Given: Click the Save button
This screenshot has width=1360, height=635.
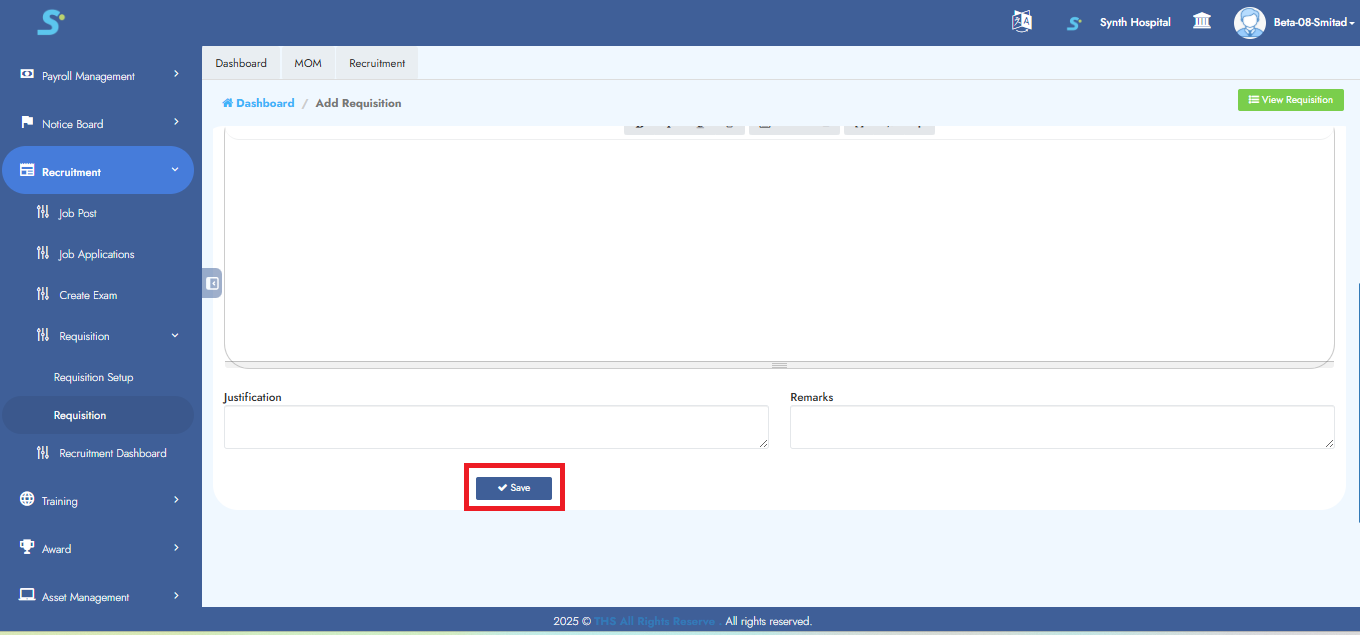Looking at the screenshot, I should (x=514, y=488).
